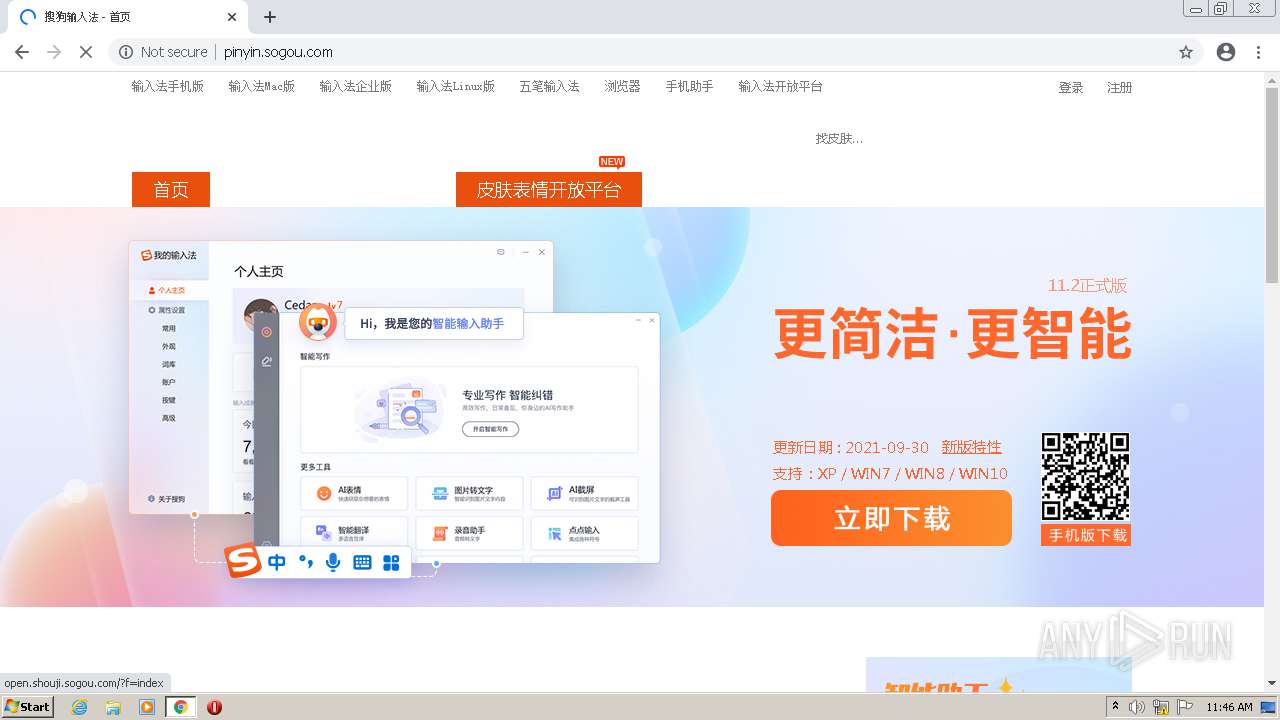Click the microphone voice input icon
Image resolution: width=1280 pixels, height=720 pixels.
tap(333, 563)
